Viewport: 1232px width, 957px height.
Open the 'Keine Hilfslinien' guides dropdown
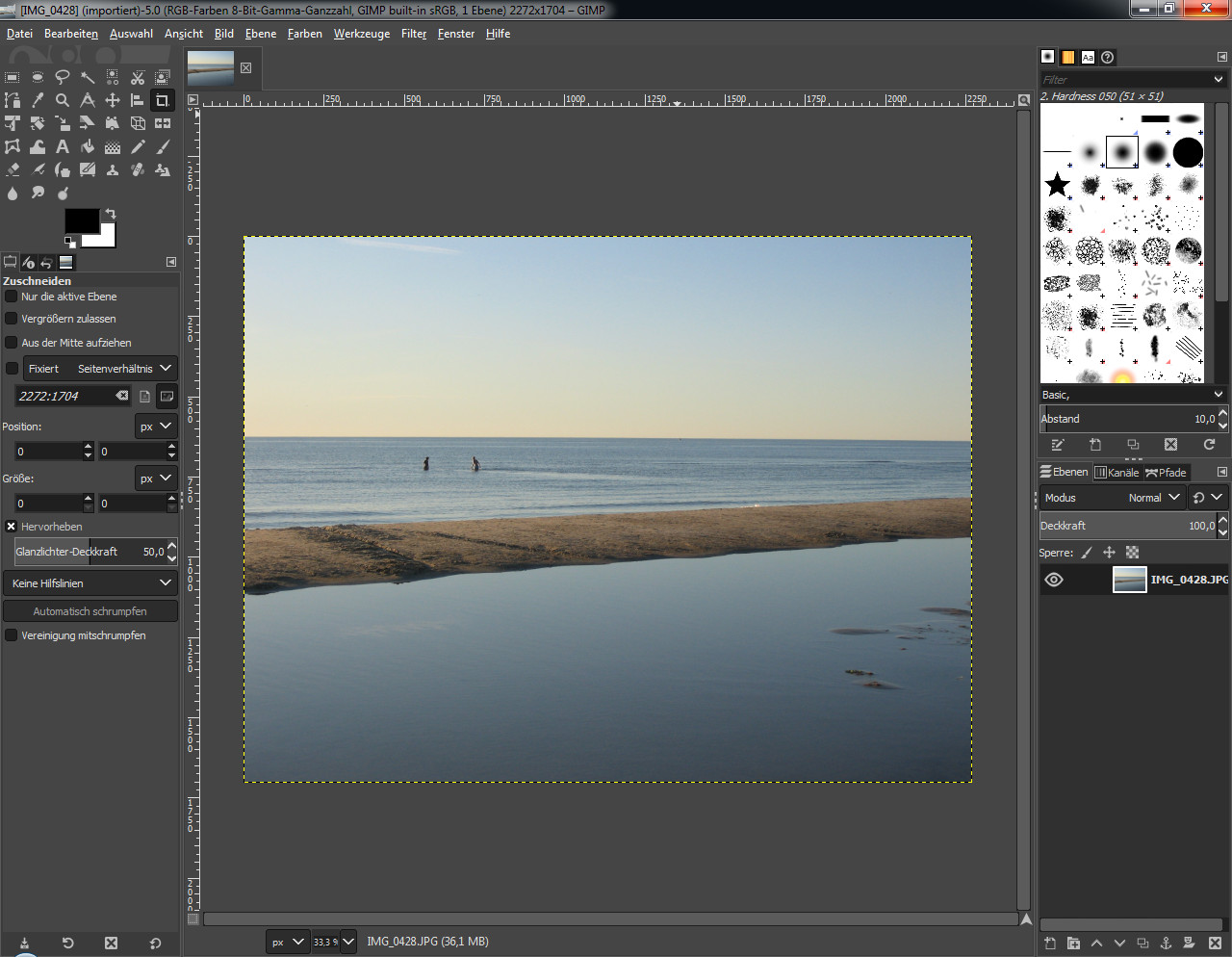[90, 583]
